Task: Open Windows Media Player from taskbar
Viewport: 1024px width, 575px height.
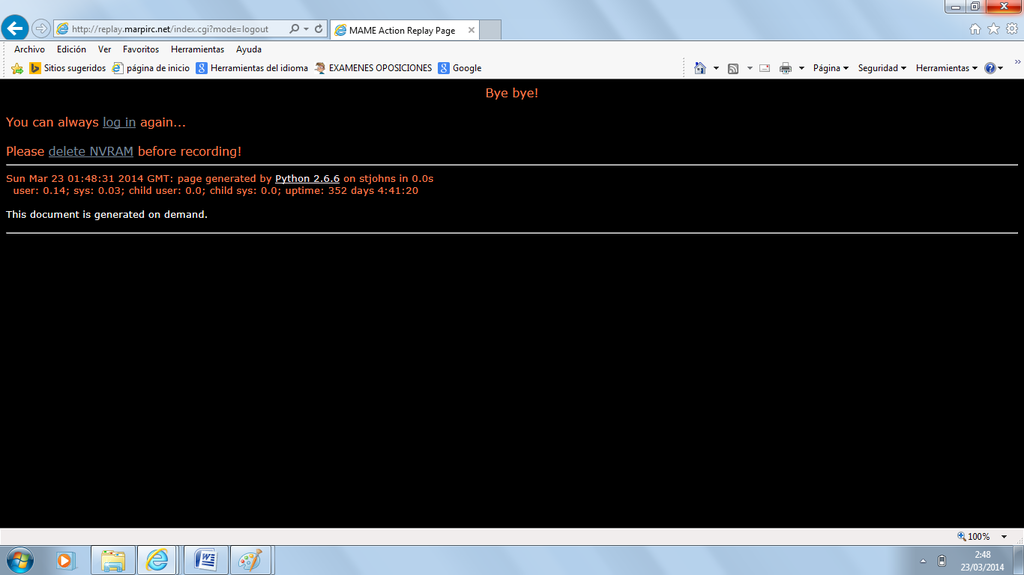Action: [x=65, y=561]
